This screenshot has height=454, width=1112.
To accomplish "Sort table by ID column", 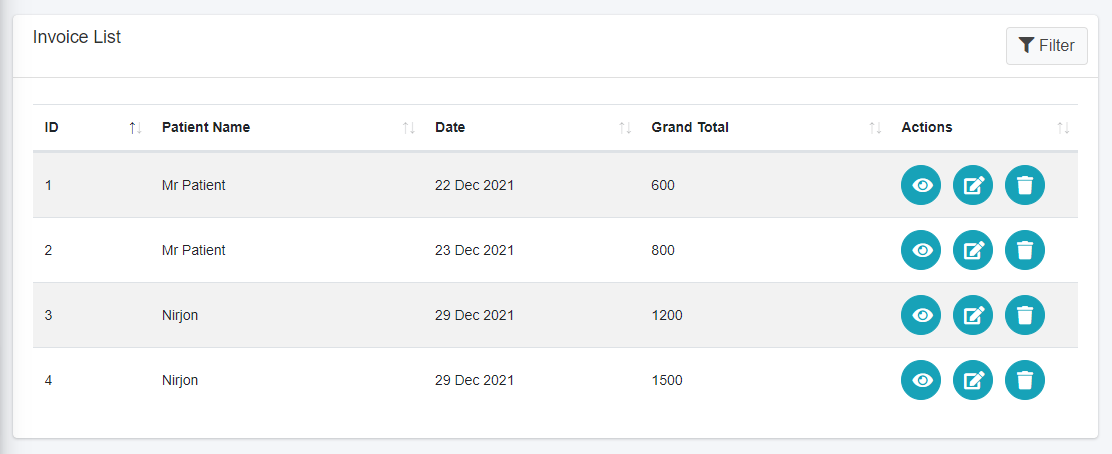I will click(x=52, y=127).
